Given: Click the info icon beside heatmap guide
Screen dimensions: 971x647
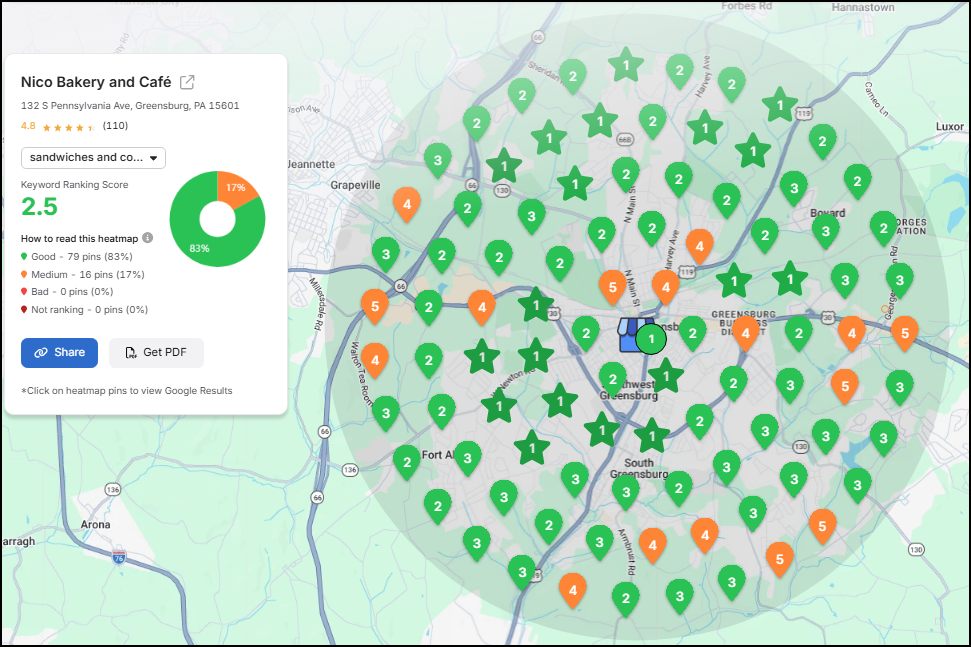Looking at the screenshot, I should (147, 238).
